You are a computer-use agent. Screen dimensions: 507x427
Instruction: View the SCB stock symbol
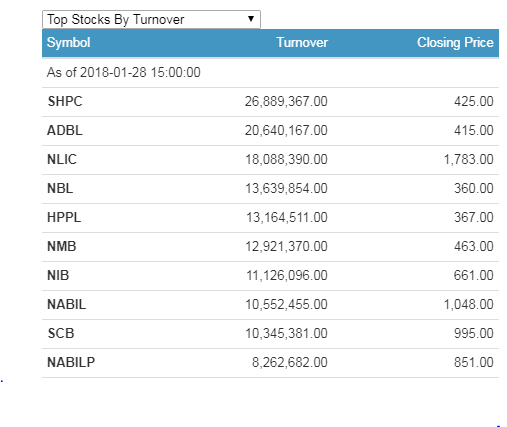click(61, 333)
